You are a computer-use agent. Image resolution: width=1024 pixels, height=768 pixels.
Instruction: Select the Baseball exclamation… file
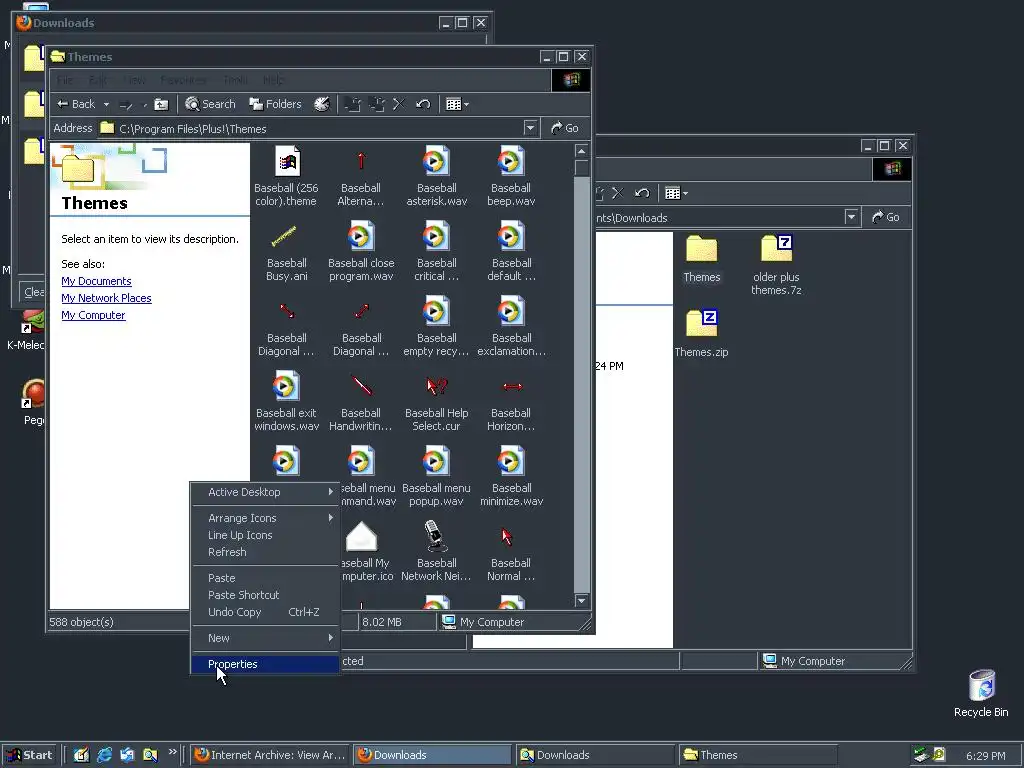point(511,327)
